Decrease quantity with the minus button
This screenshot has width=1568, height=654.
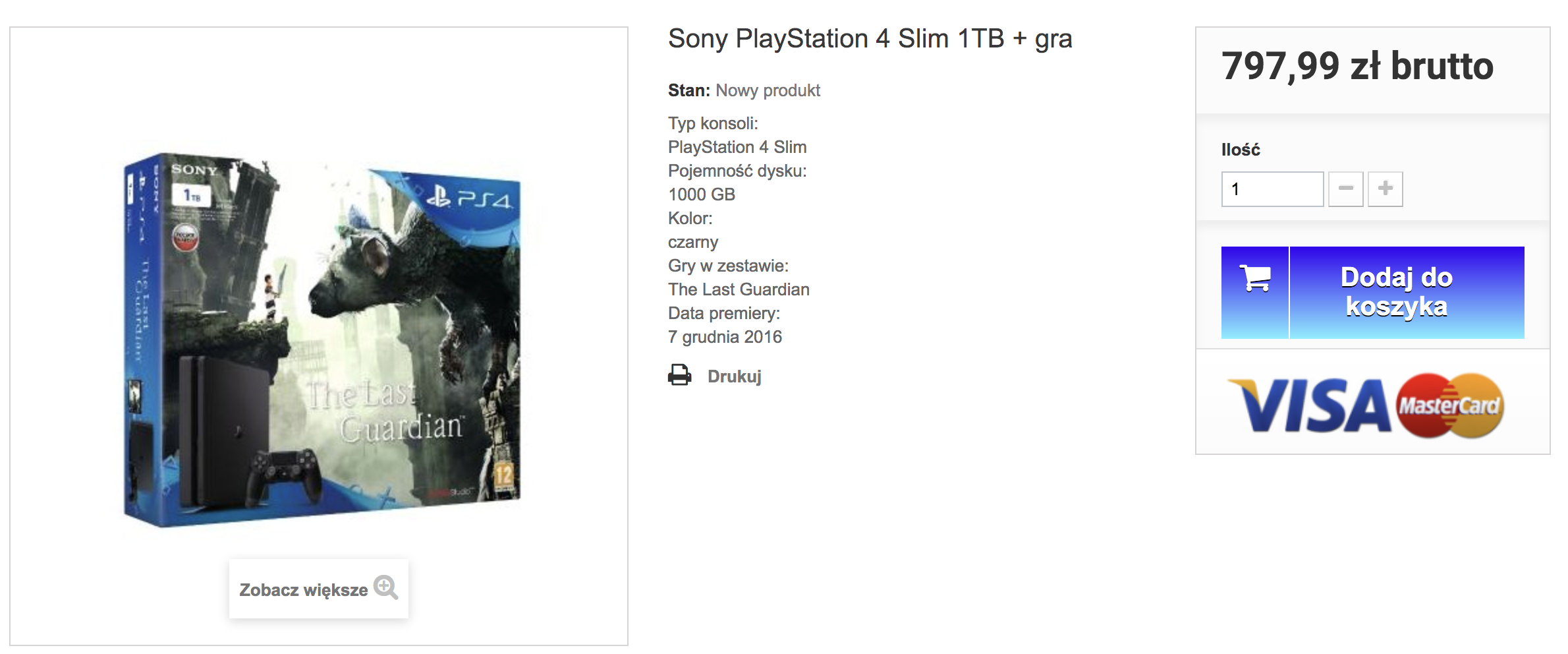tap(1345, 189)
